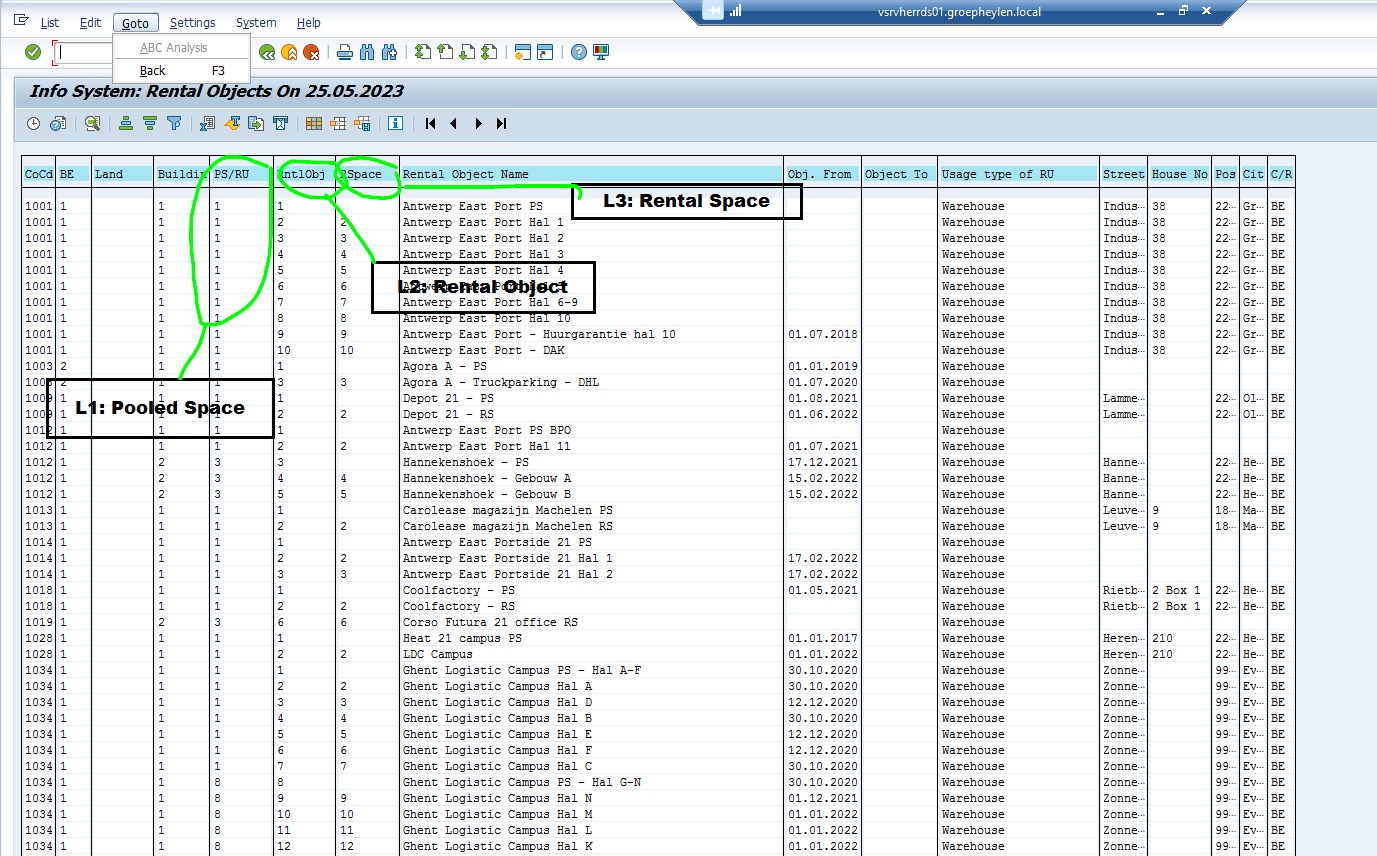Select the 'Hannekenshoek - Gebouw A' cell

coord(591,478)
